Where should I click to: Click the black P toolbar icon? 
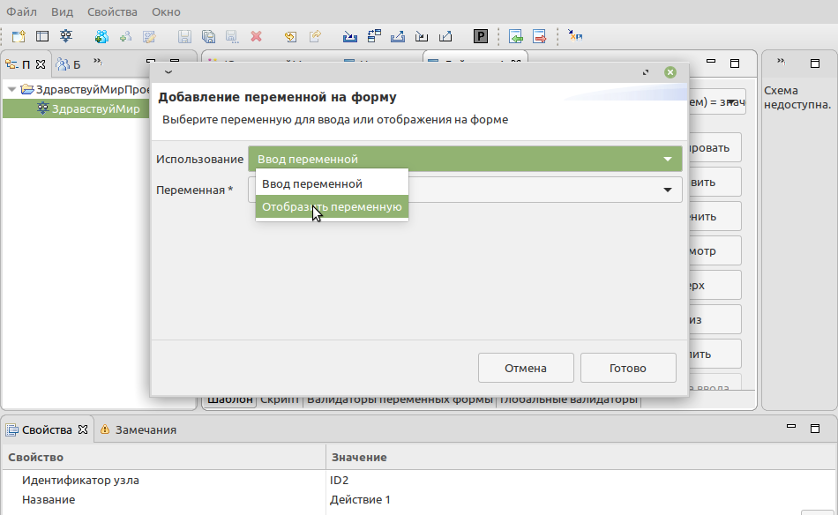480,36
